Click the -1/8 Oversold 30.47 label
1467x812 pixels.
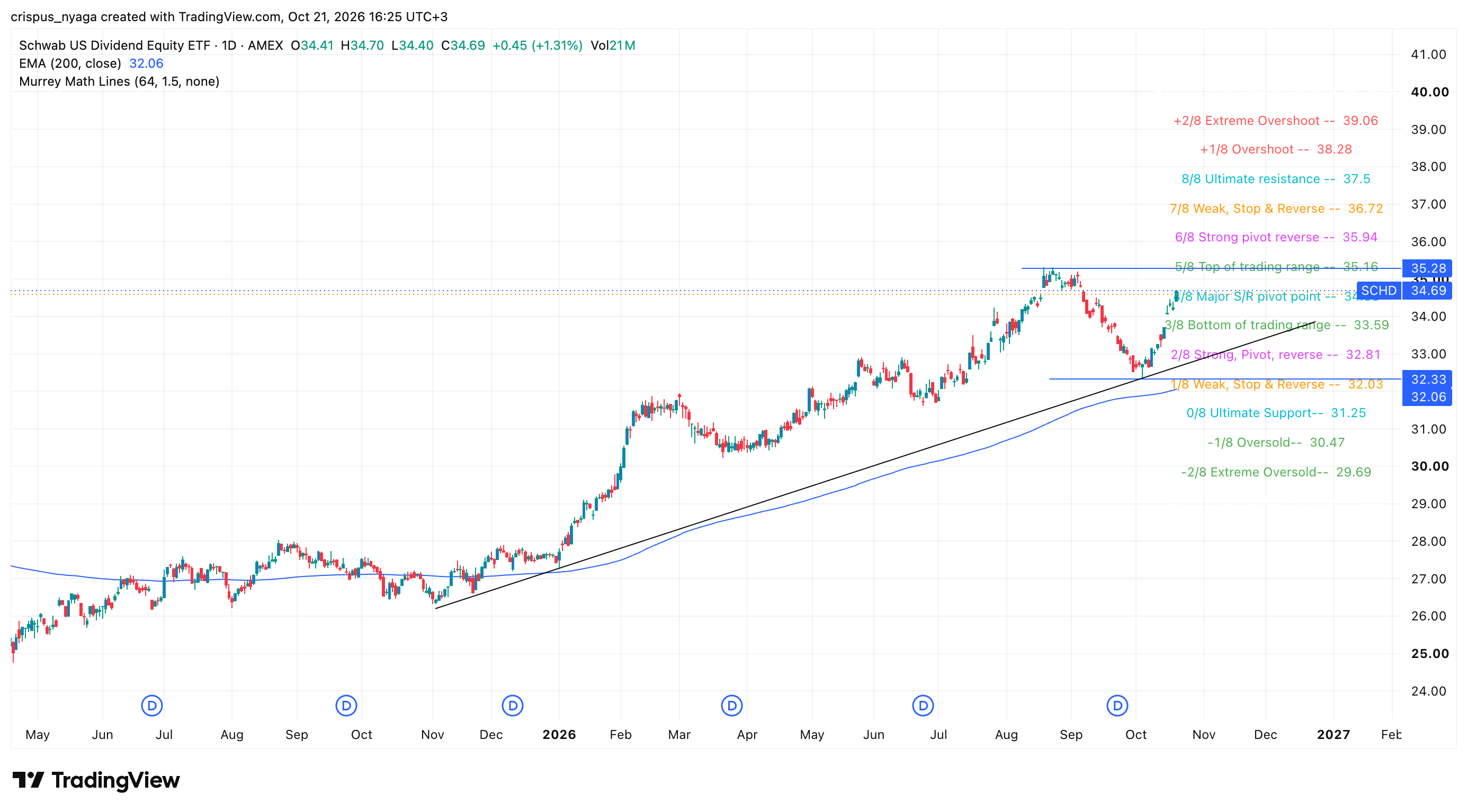click(x=1276, y=442)
